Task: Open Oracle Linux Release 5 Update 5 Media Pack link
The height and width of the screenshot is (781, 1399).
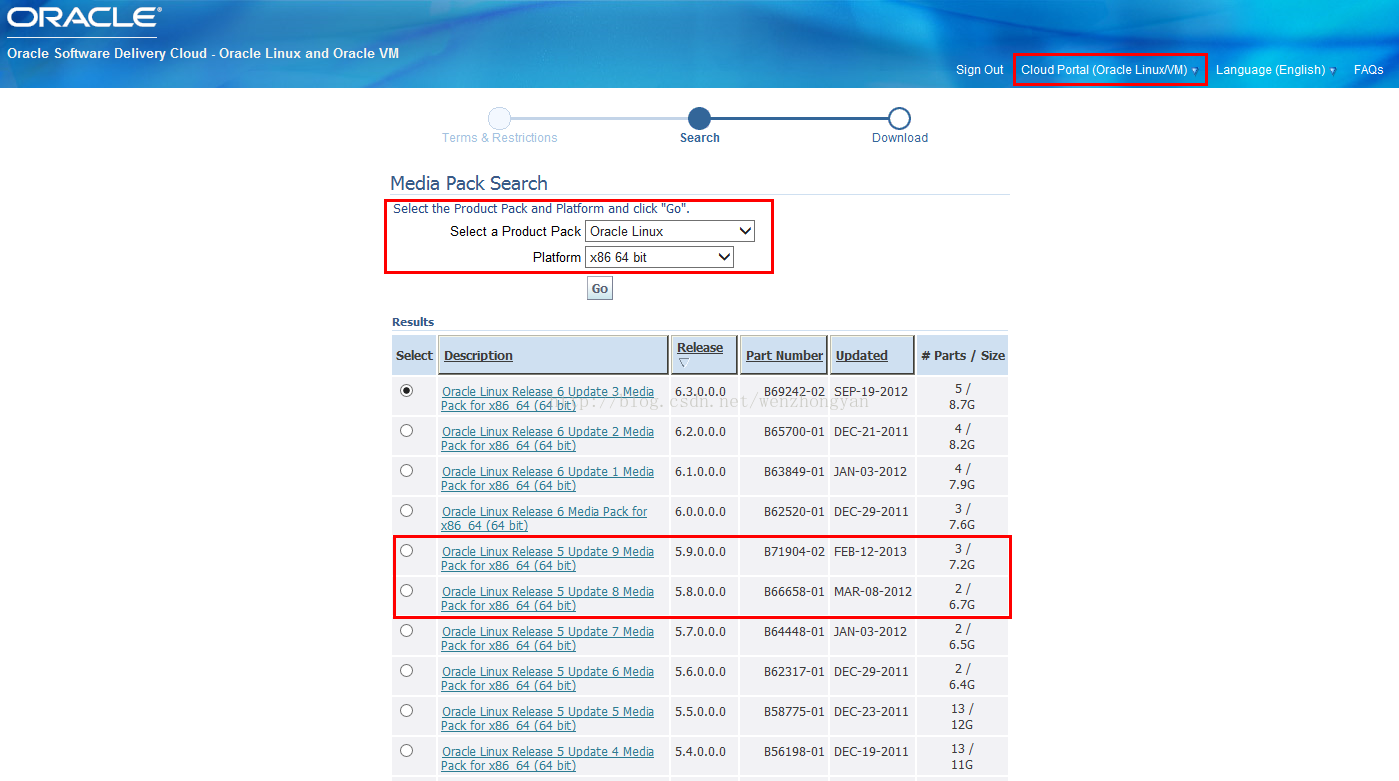Action: (547, 718)
